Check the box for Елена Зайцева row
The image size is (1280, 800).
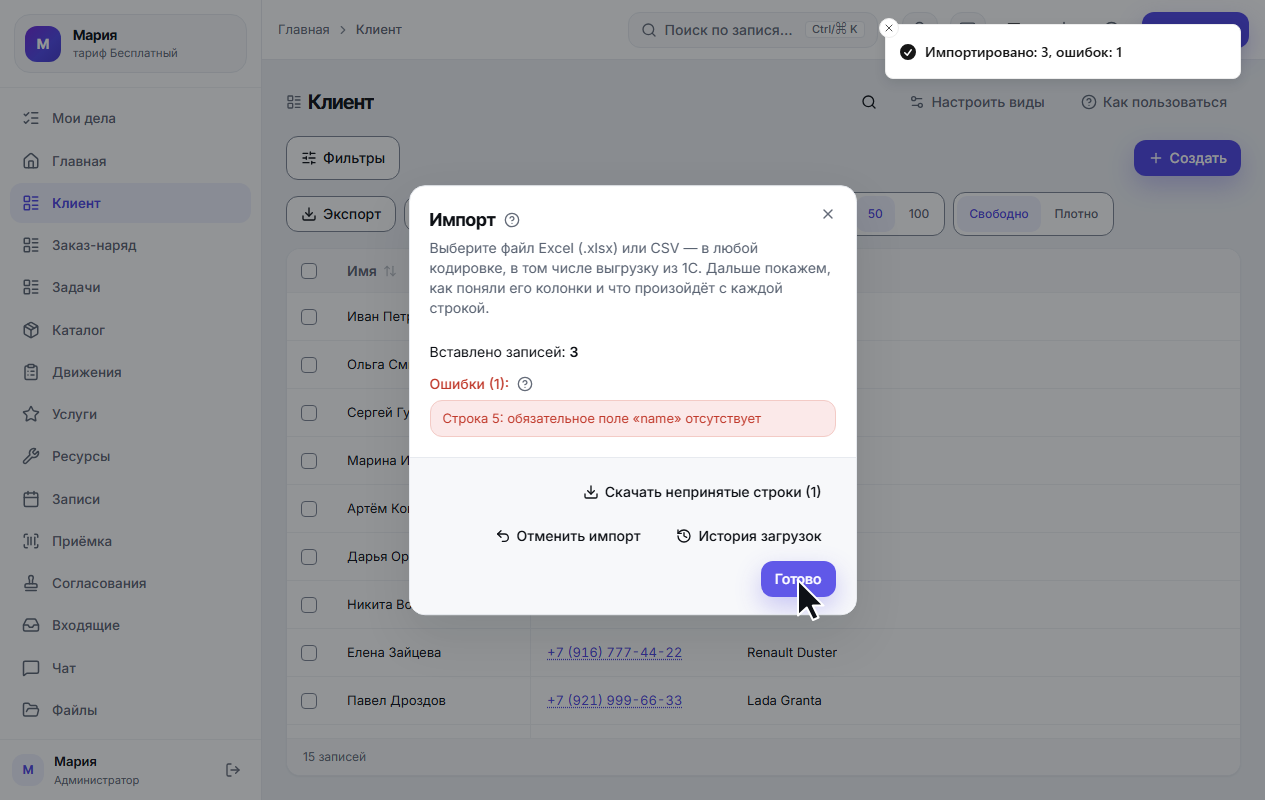tap(309, 652)
